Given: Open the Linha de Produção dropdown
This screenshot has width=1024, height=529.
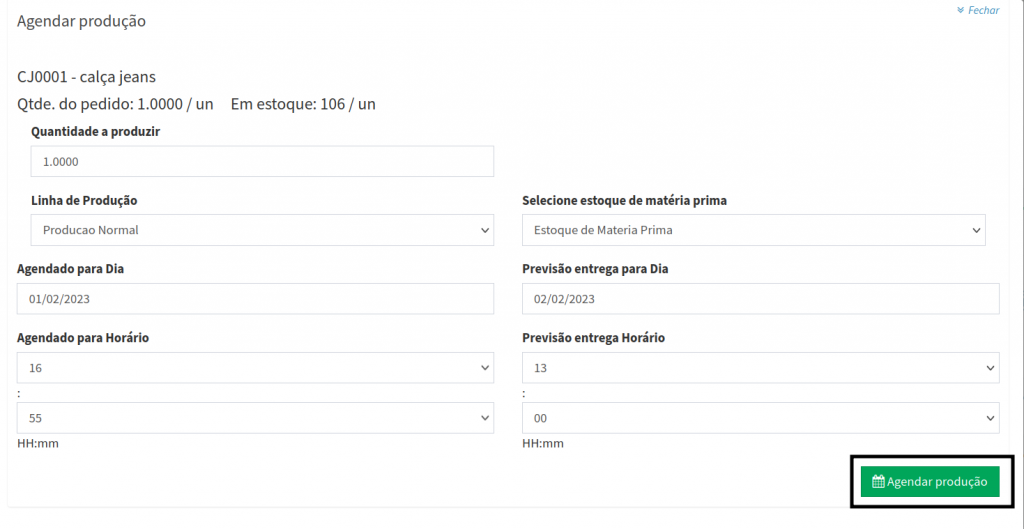Looking at the screenshot, I should point(255,230).
